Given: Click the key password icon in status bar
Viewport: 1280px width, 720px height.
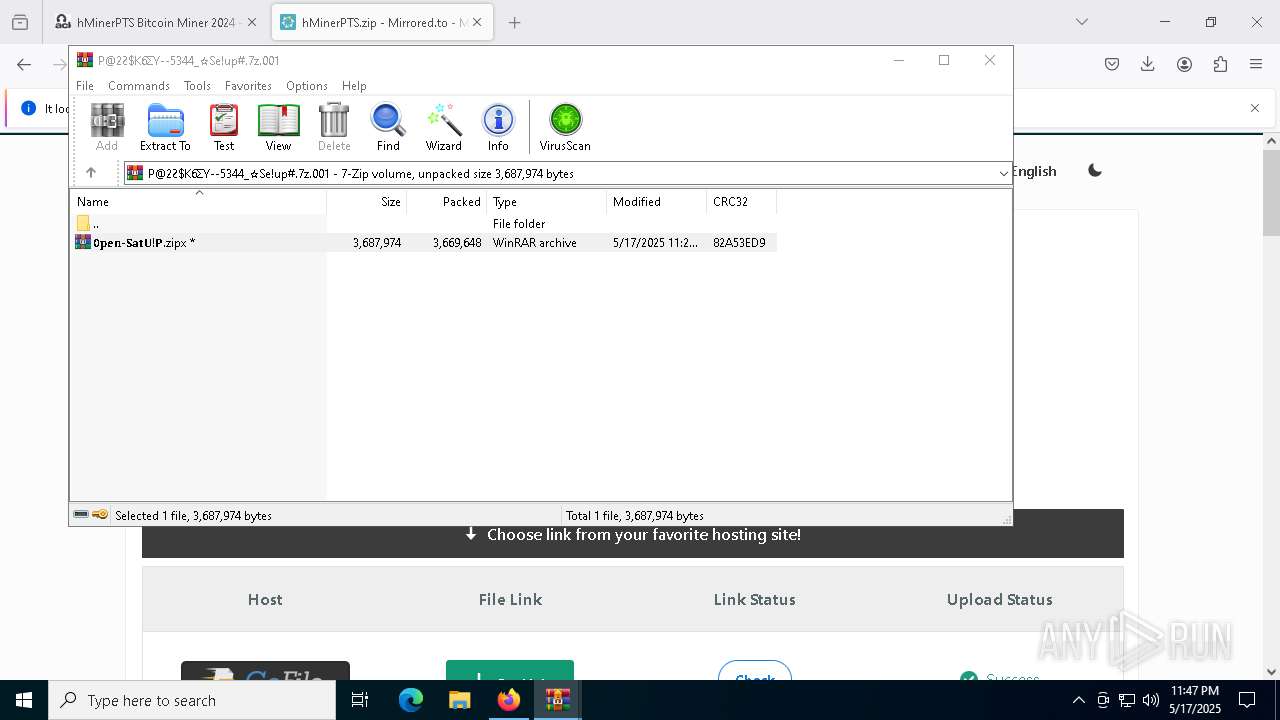Looking at the screenshot, I should click(100, 515).
